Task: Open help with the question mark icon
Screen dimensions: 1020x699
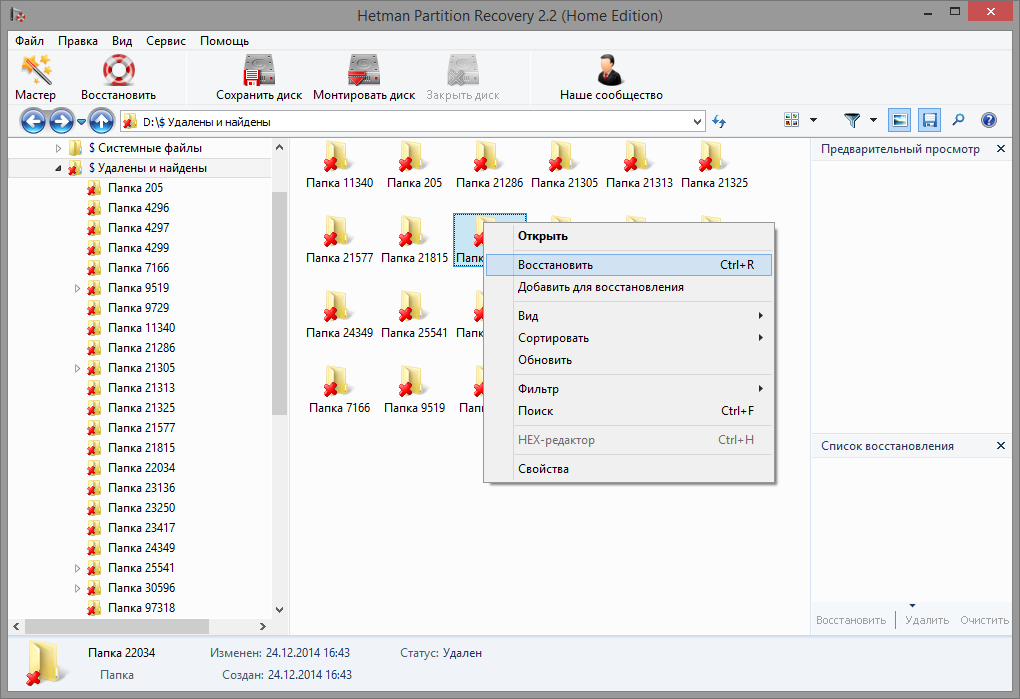Action: [x=989, y=120]
